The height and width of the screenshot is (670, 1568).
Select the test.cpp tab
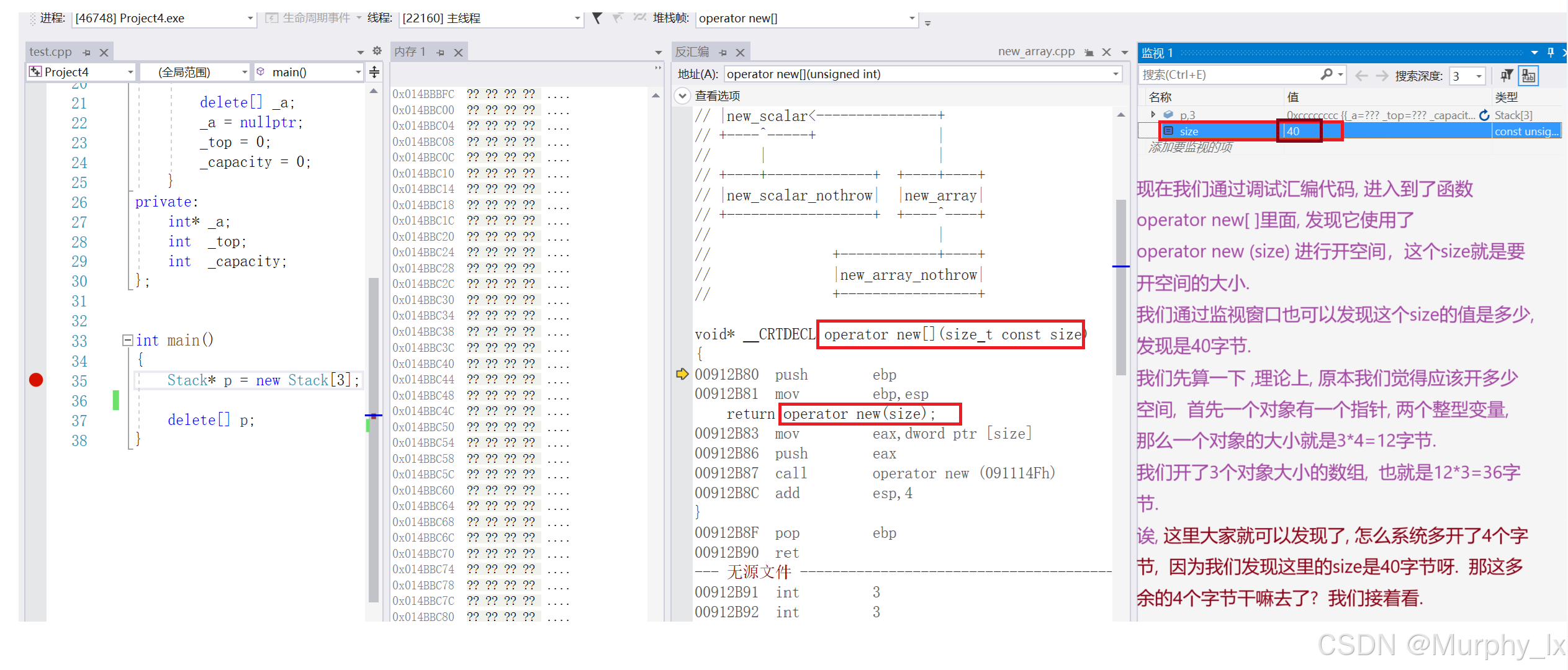pyautogui.click(x=51, y=52)
